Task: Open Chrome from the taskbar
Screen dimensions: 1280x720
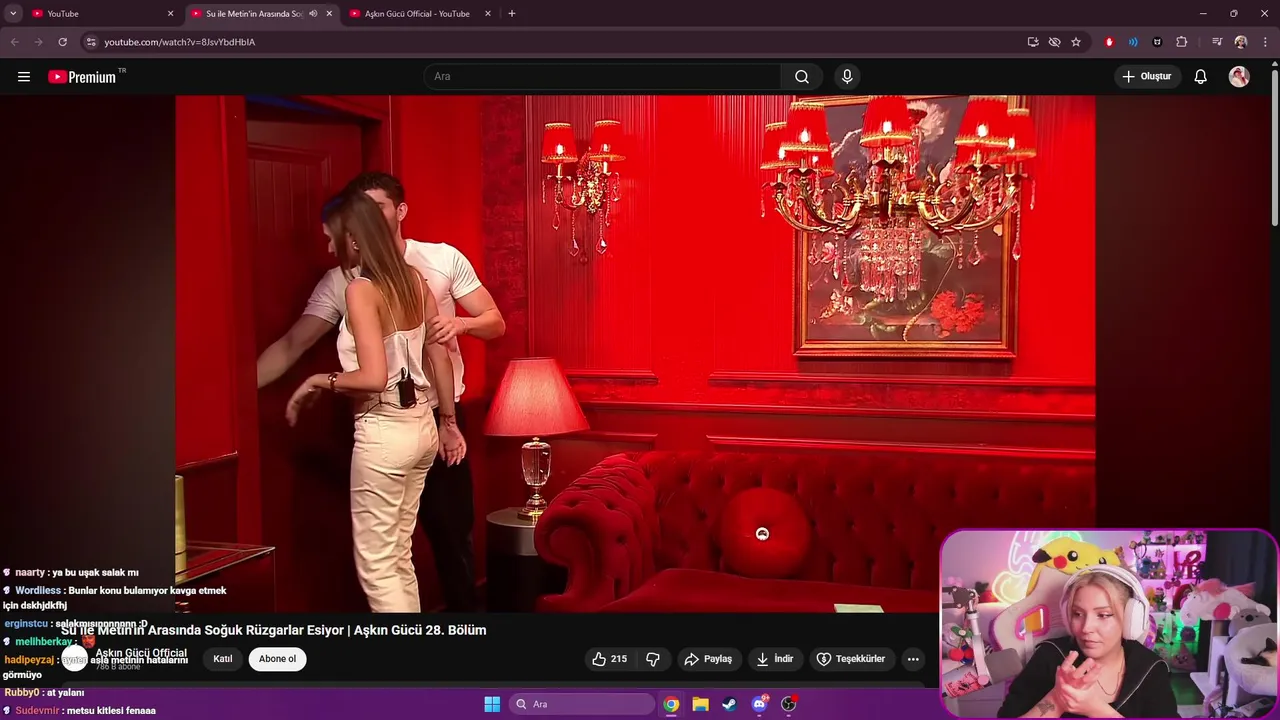Action: (x=671, y=704)
